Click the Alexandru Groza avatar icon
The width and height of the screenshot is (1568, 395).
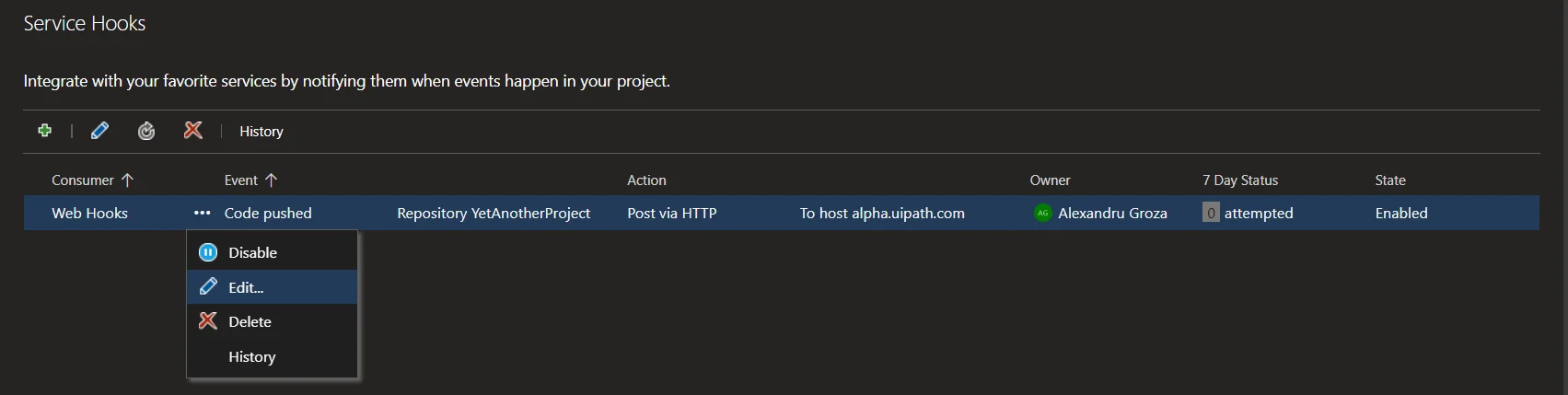pyautogui.click(x=1042, y=213)
